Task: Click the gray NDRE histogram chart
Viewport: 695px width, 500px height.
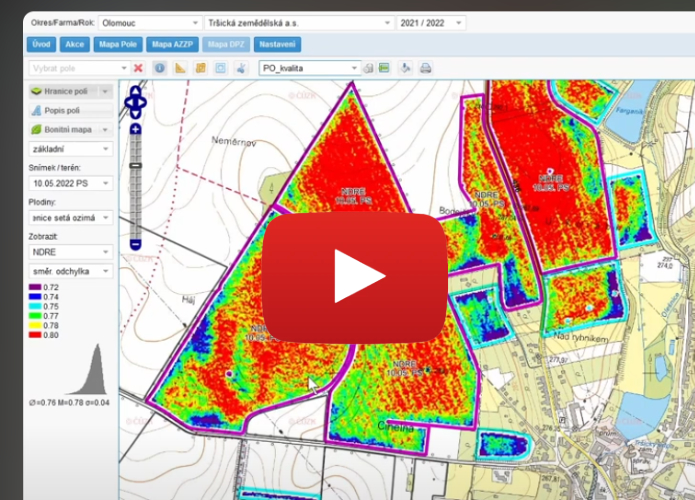Action: 88,369
